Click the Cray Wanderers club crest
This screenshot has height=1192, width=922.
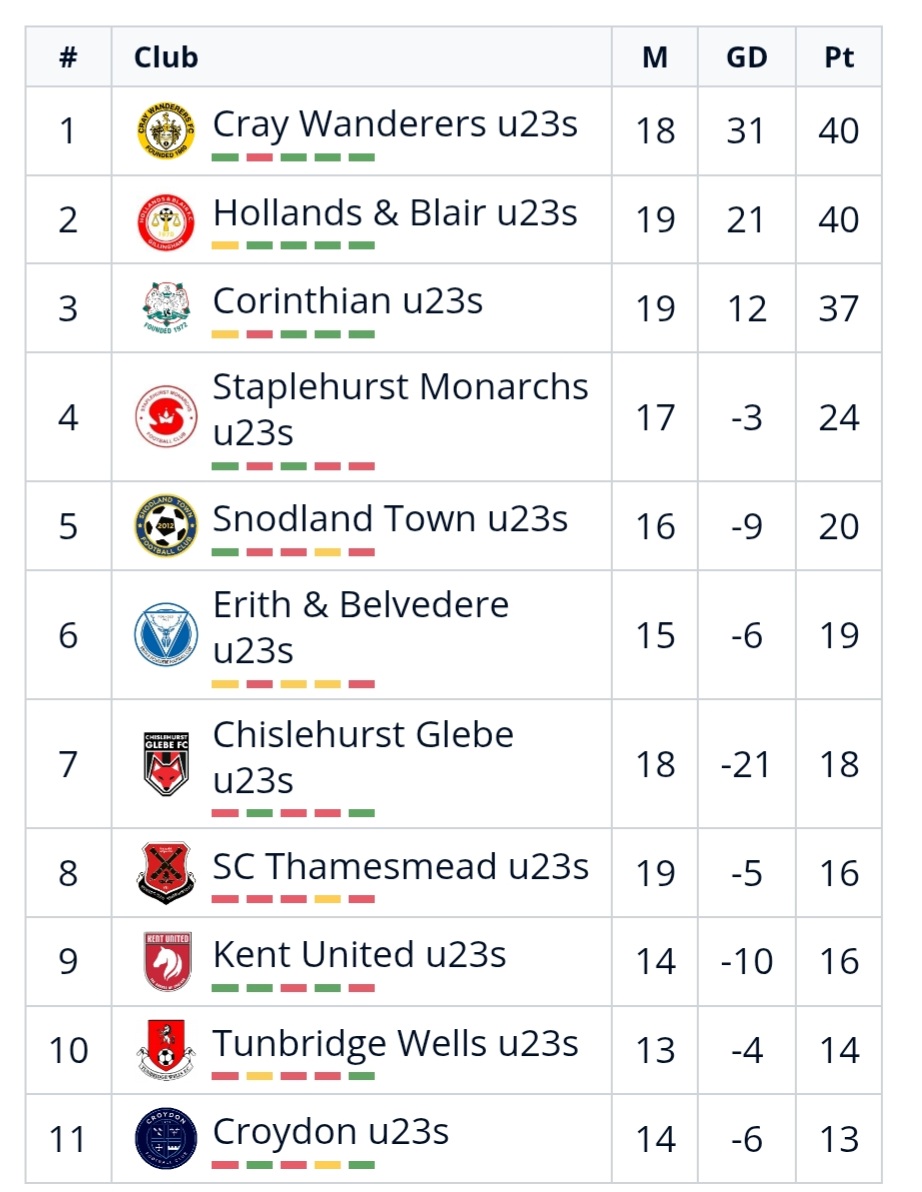(166, 131)
